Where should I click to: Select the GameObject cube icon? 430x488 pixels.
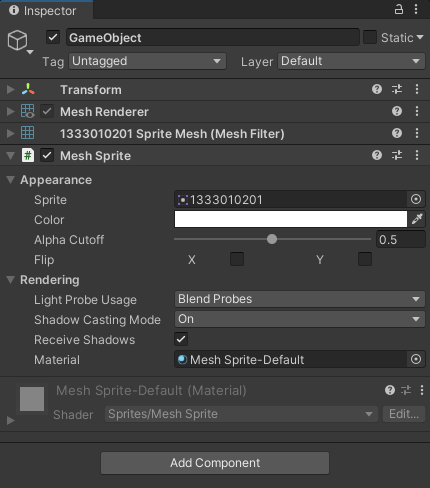coord(17,40)
